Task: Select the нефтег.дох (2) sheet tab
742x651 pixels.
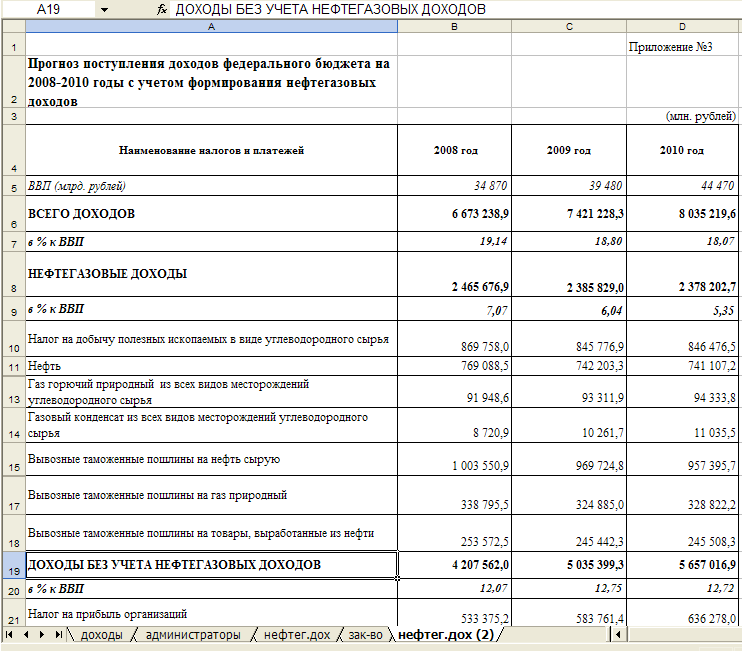Action: (x=446, y=635)
